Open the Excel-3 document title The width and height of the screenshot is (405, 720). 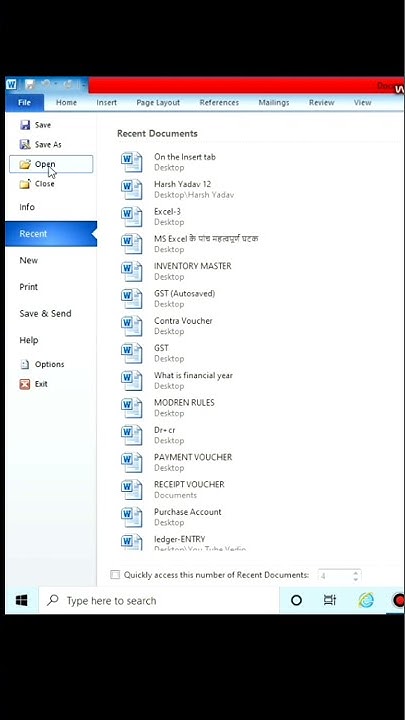click(167, 212)
